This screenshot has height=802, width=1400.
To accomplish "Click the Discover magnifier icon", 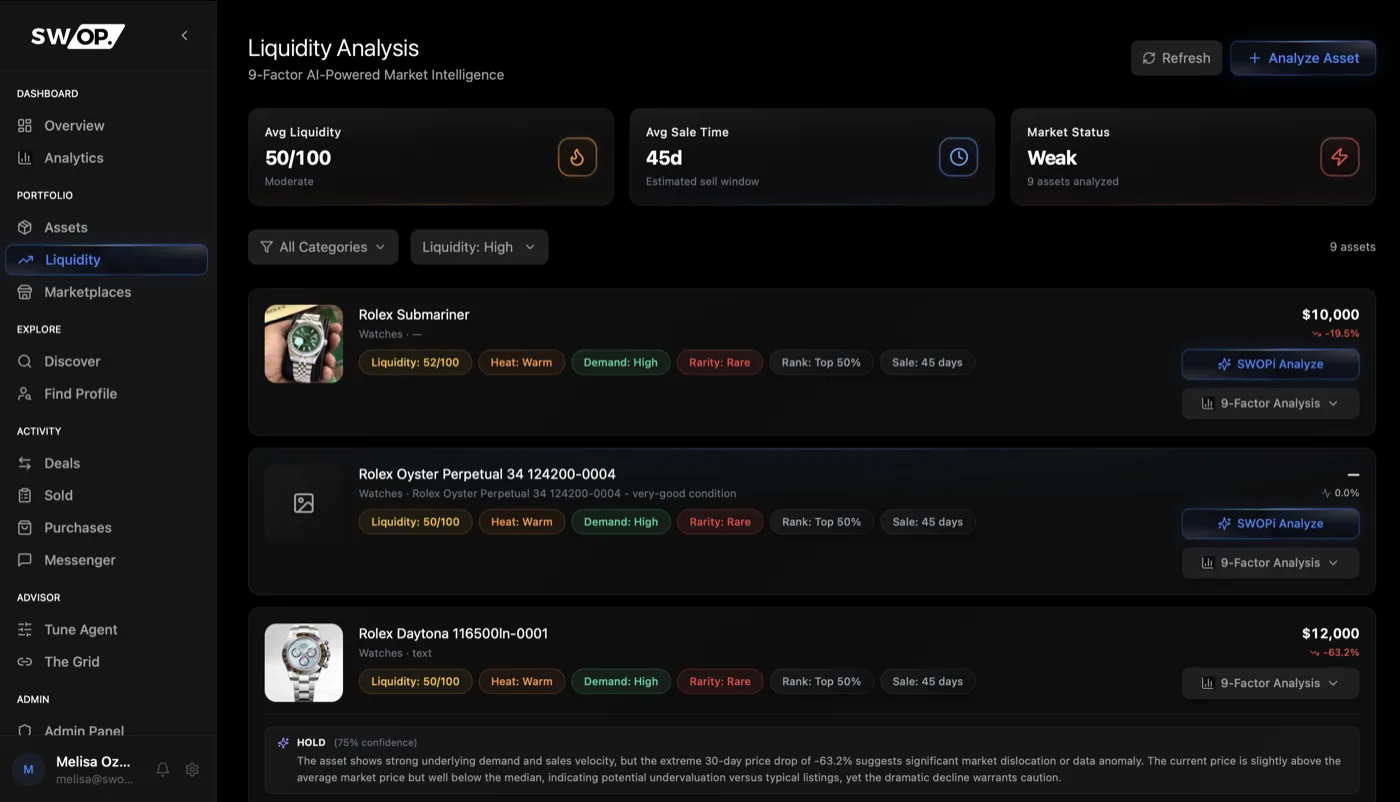I will click(x=25, y=362).
